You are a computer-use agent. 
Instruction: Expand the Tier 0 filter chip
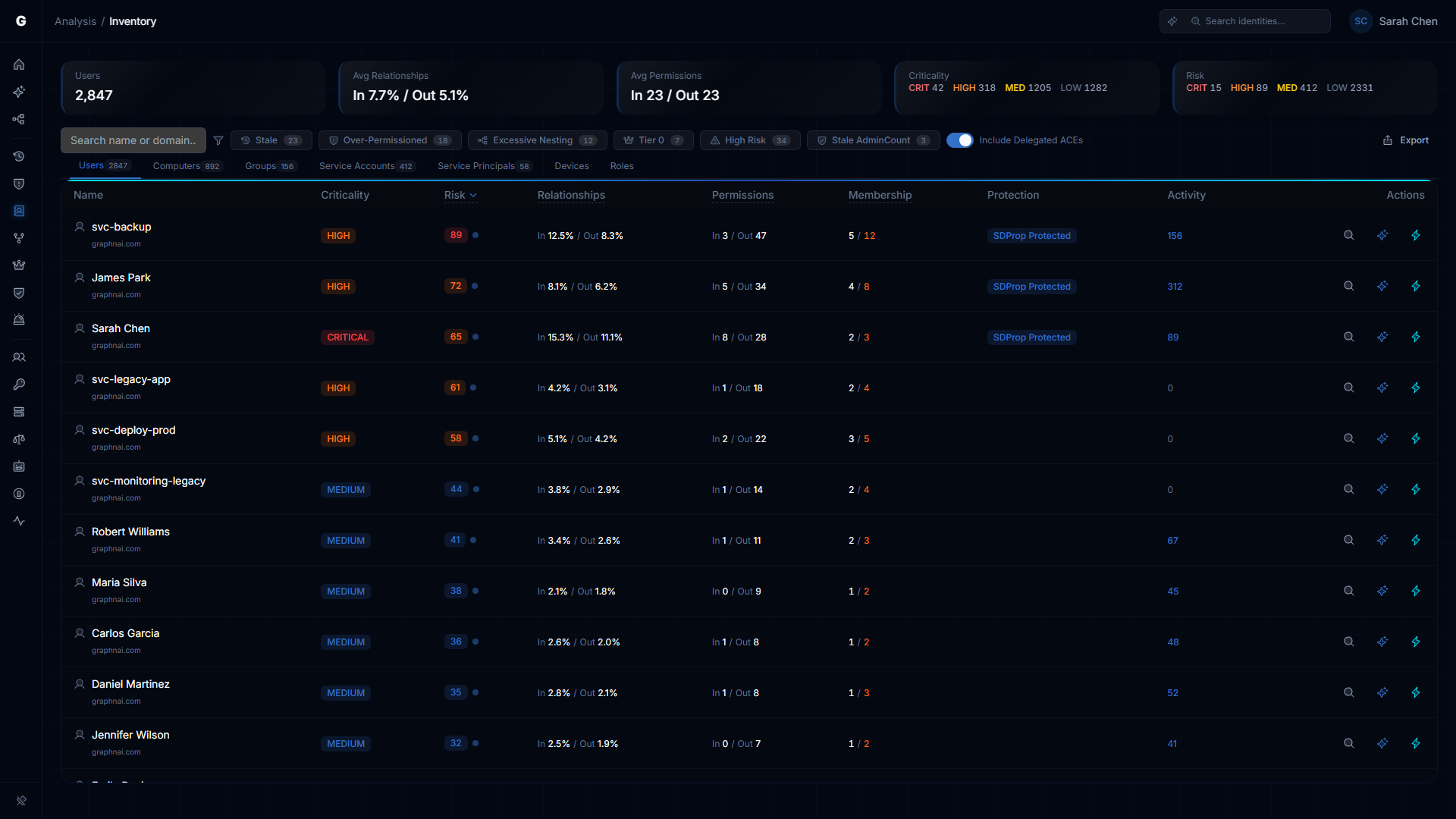653,140
